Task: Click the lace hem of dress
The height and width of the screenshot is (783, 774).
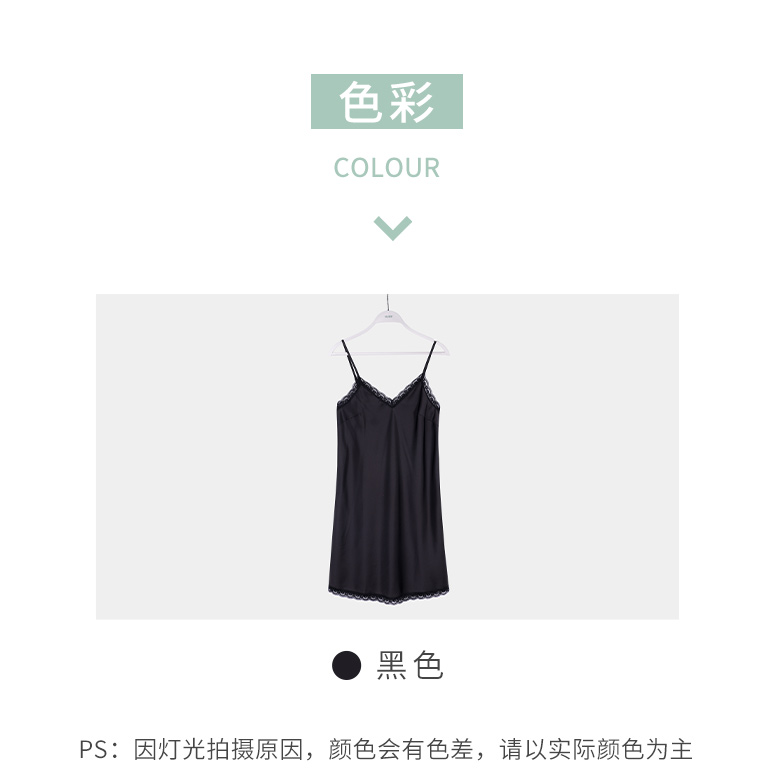Action: tap(388, 594)
